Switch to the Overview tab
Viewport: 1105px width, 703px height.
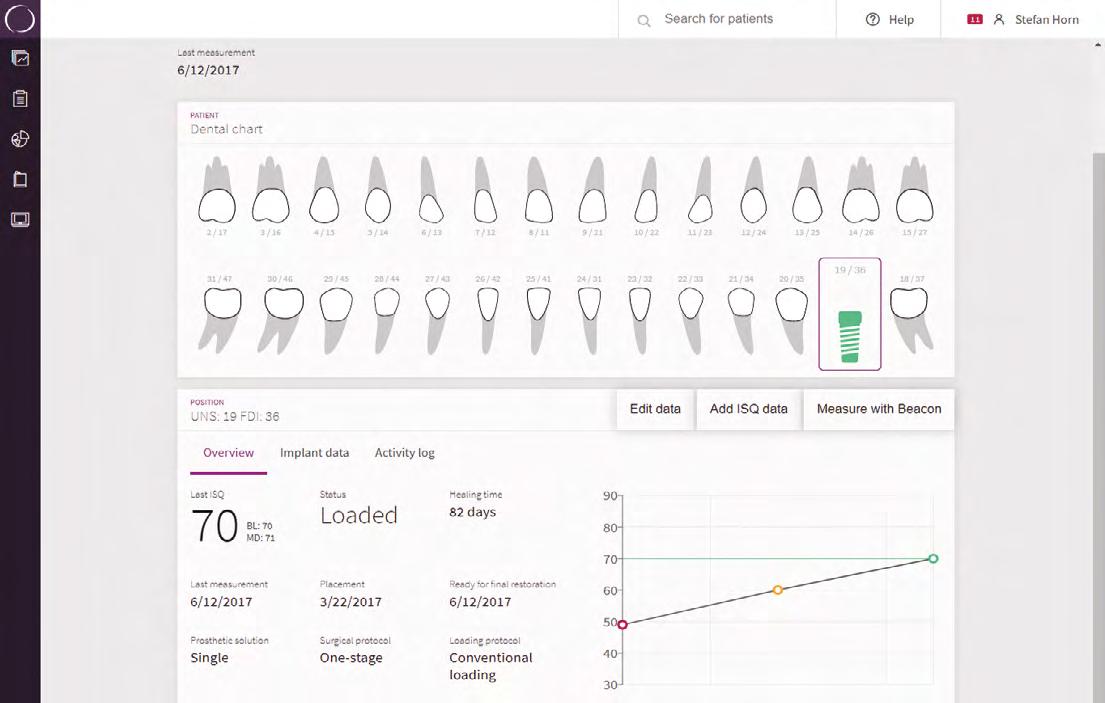click(228, 453)
